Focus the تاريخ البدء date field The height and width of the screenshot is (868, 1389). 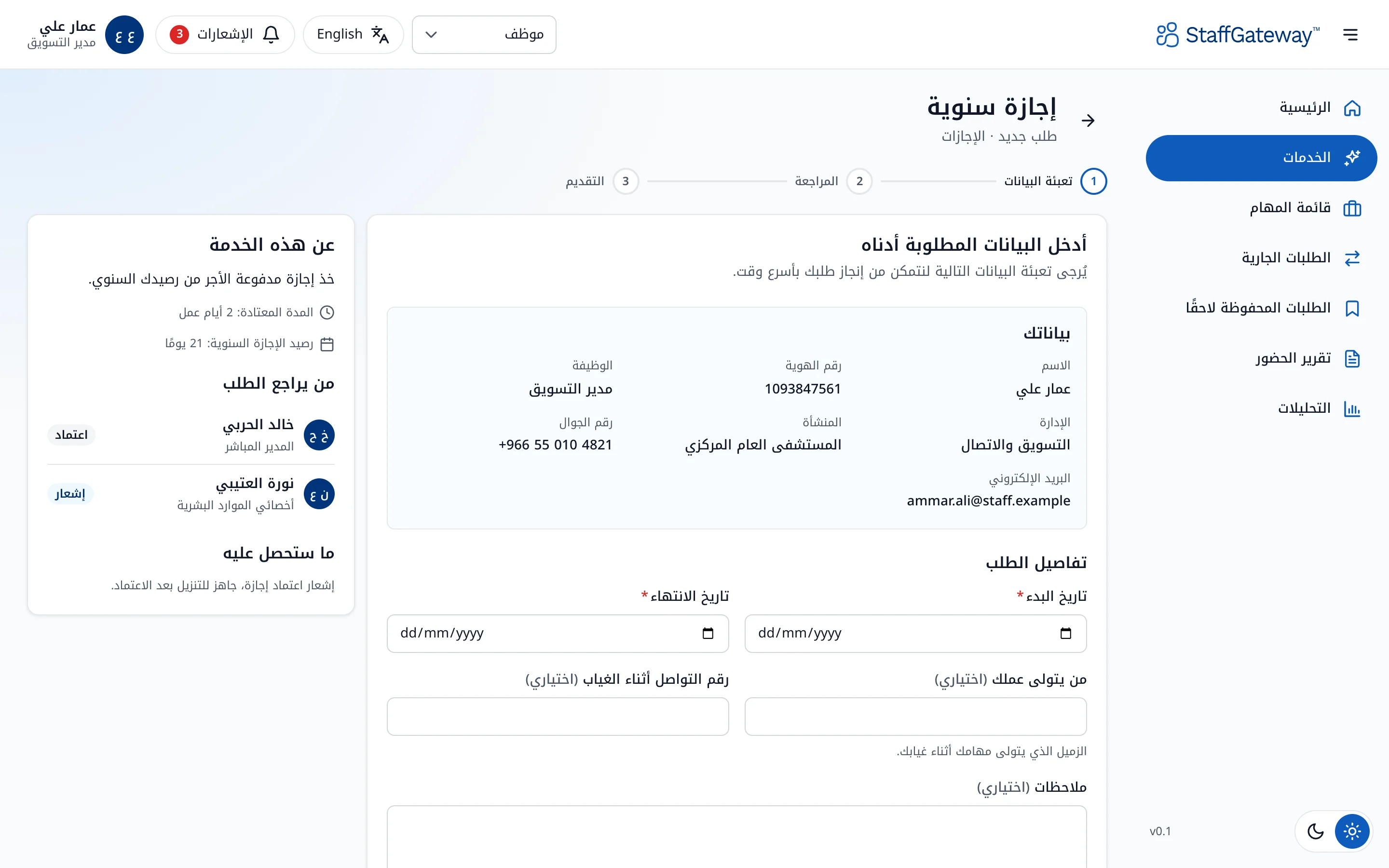(915, 633)
